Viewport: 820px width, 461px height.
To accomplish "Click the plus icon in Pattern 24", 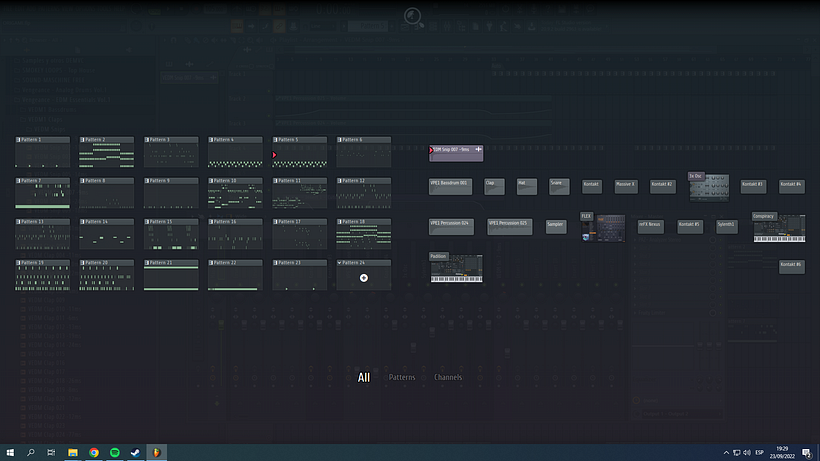I will tap(364, 277).
